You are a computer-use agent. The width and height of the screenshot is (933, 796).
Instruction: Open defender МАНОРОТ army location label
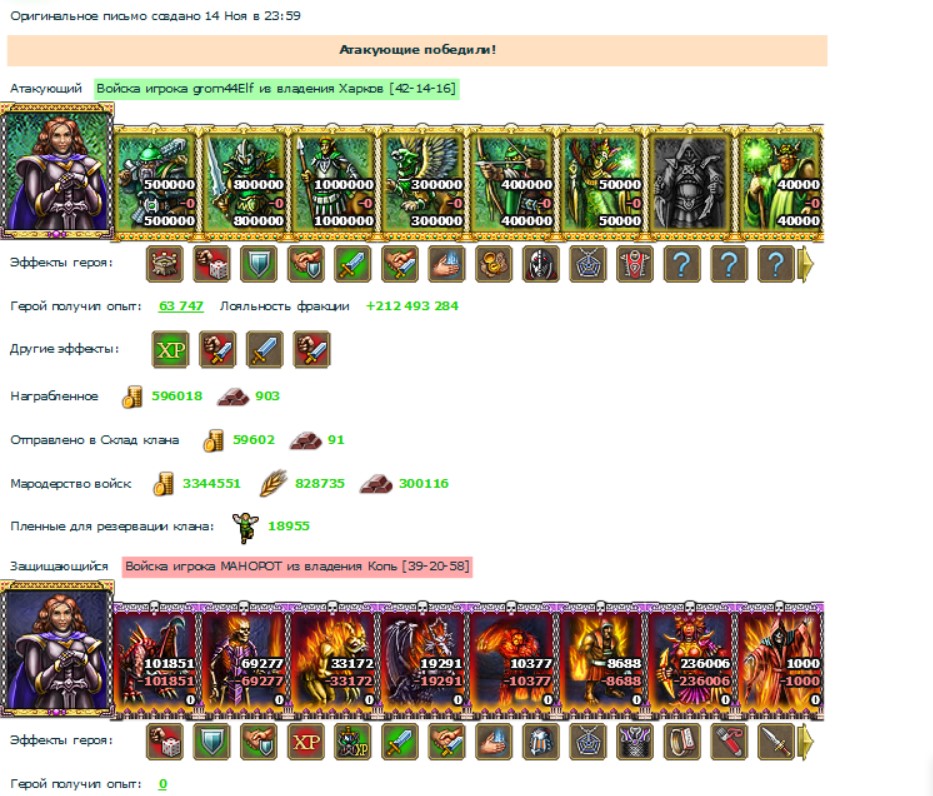297,566
